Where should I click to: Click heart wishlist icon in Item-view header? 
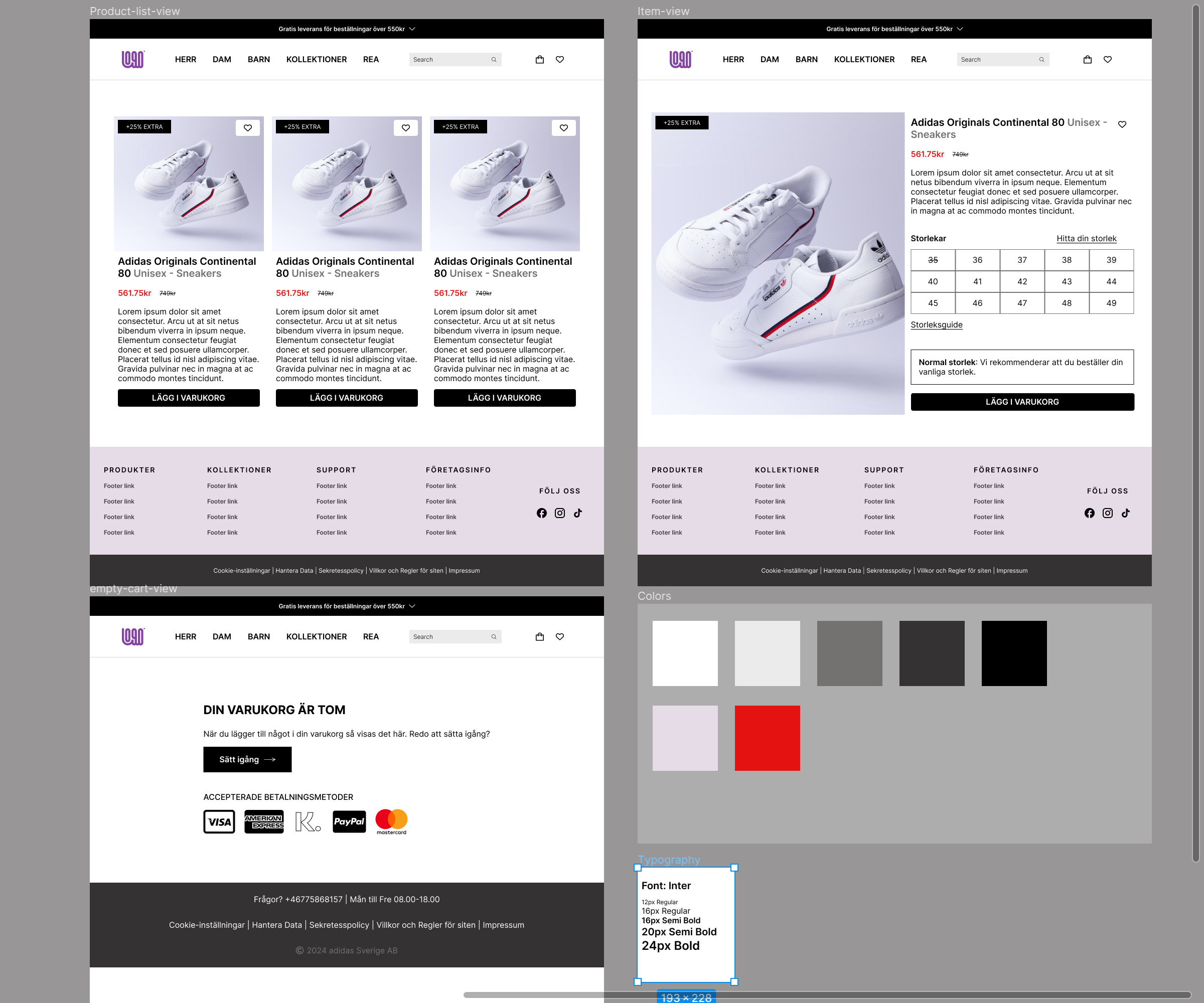tap(1108, 59)
